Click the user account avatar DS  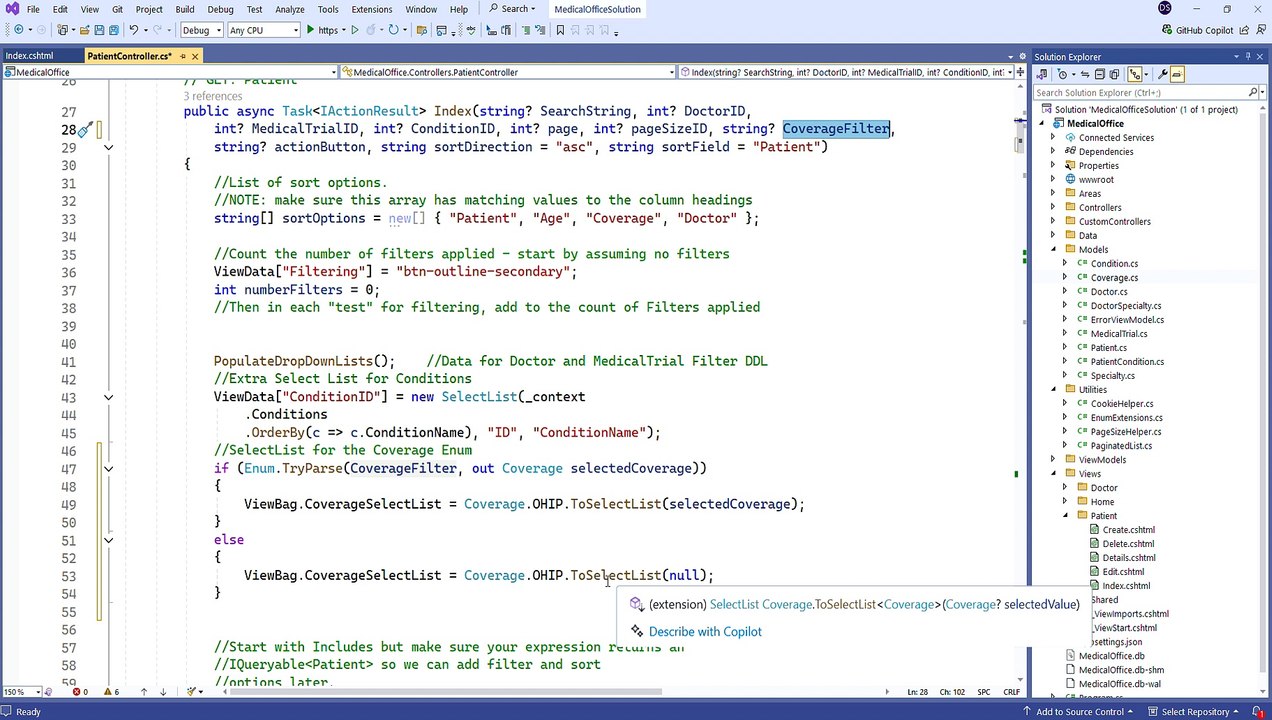1164,8
